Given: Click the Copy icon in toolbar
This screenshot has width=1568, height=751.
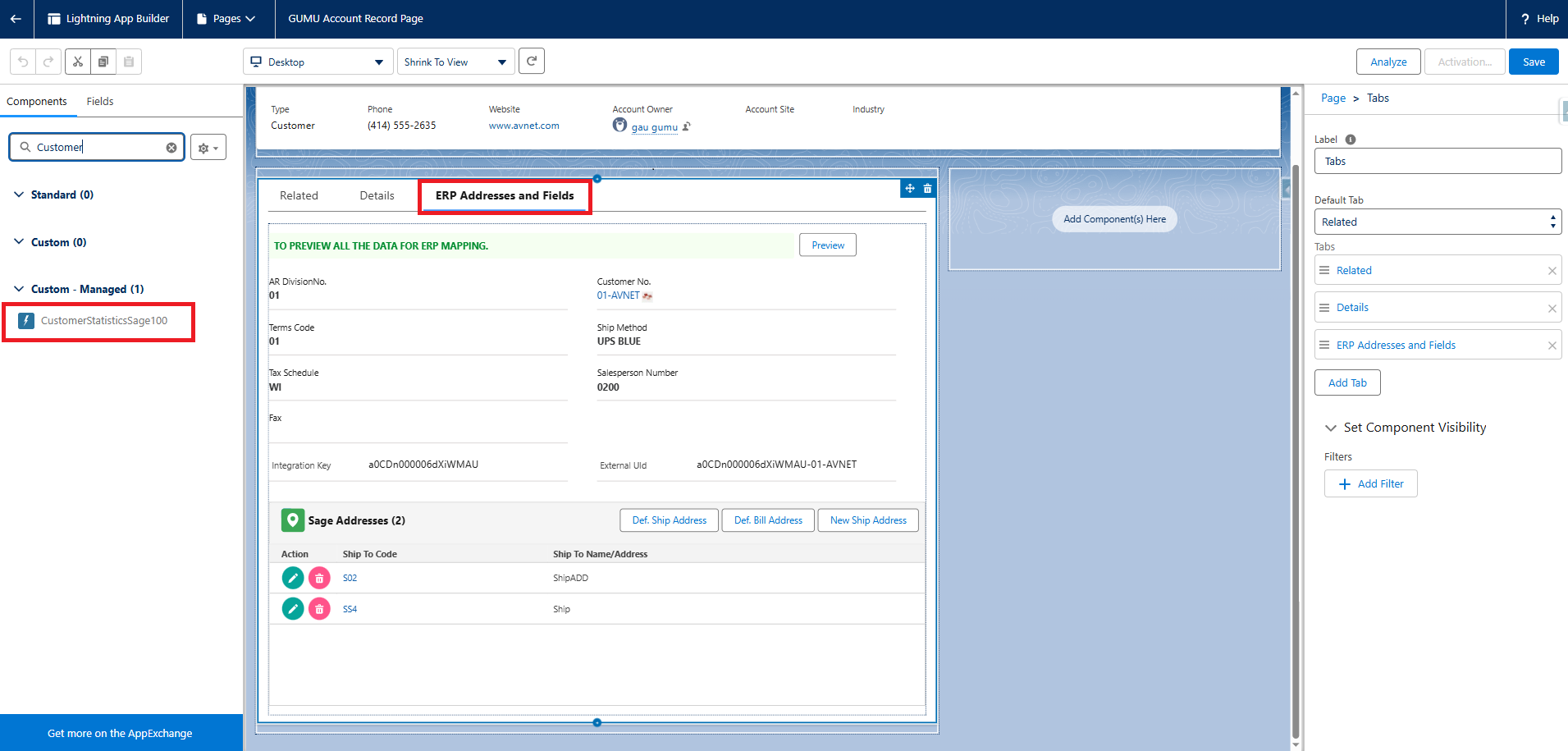Looking at the screenshot, I should pyautogui.click(x=103, y=62).
